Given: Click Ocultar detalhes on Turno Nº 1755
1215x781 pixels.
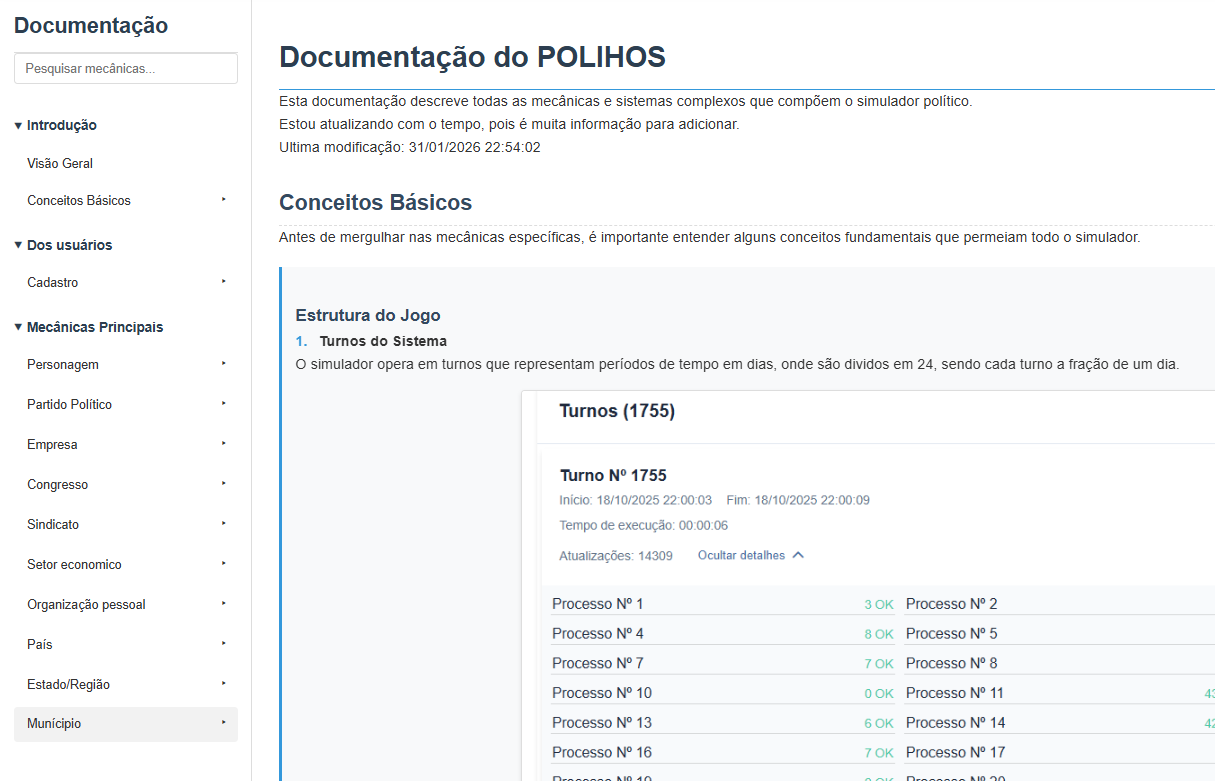Looking at the screenshot, I should click(x=744, y=555).
